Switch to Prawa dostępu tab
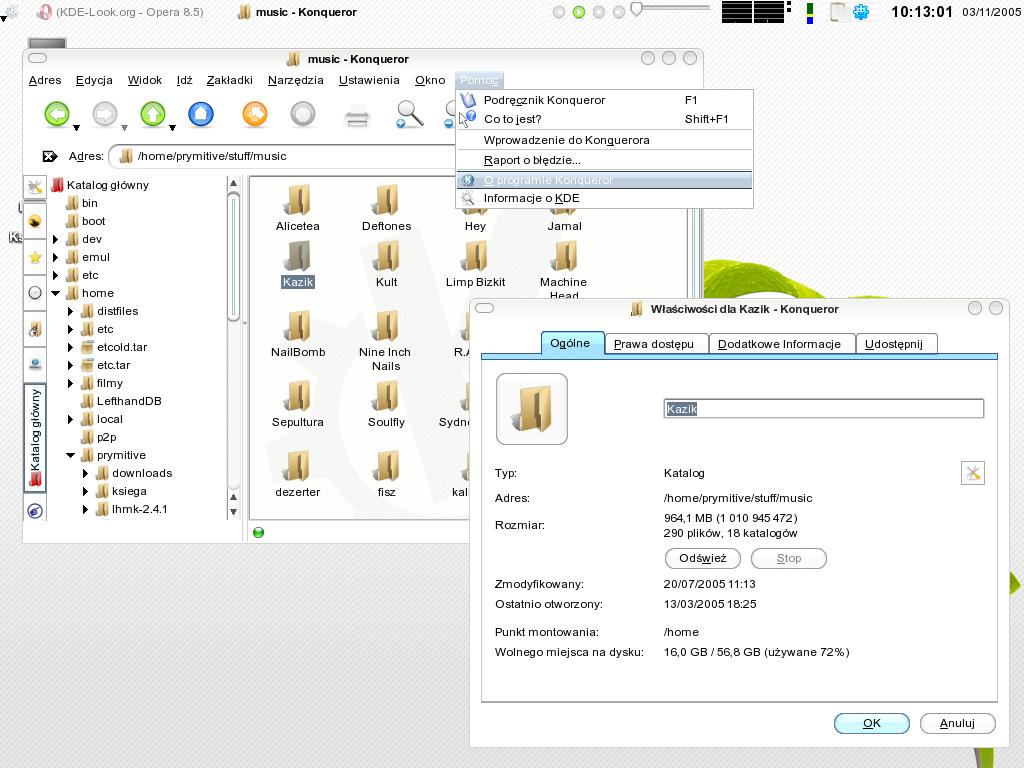 pyautogui.click(x=656, y=344)
